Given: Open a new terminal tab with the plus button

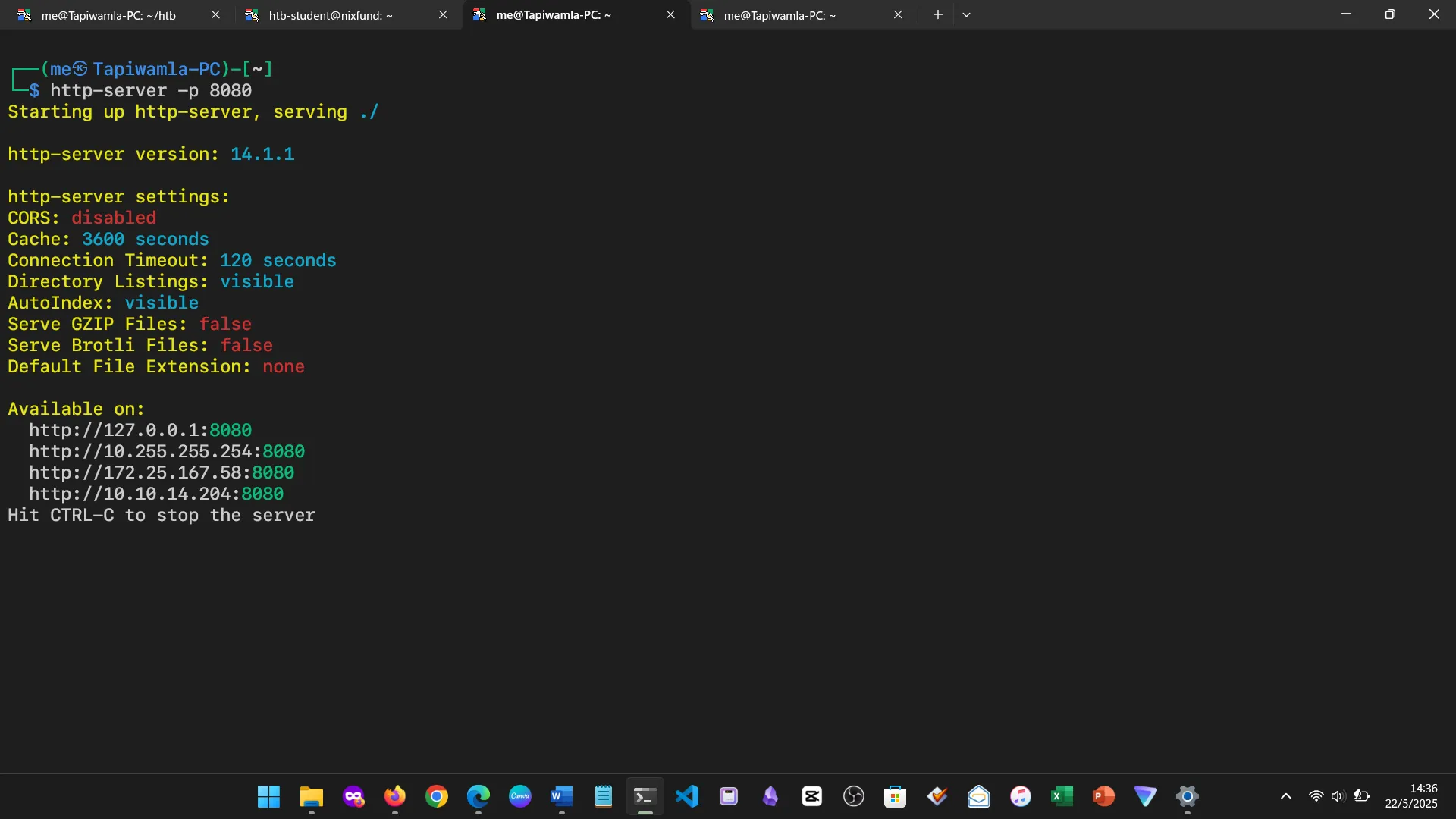Looking at the screenshot, I should click(938, 14).
